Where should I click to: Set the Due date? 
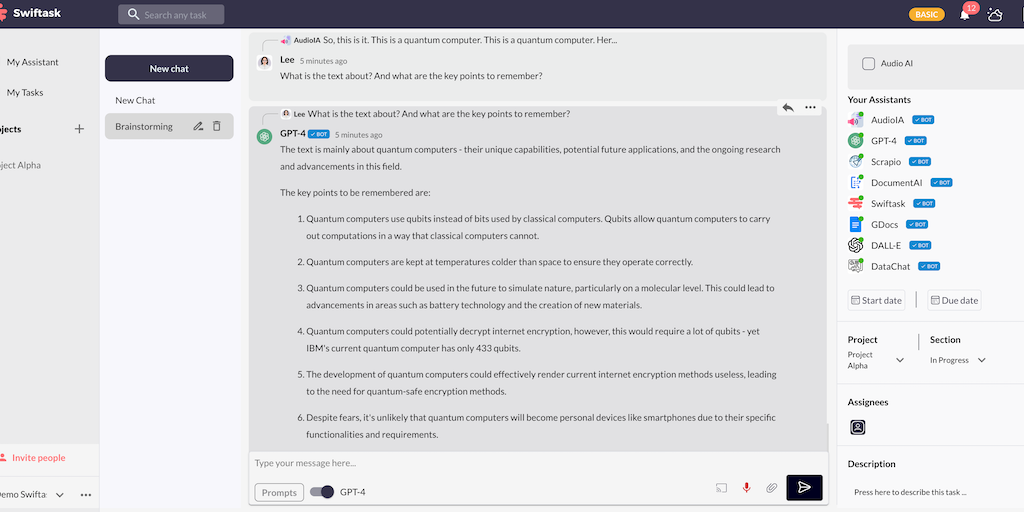[x=954, y=300]
